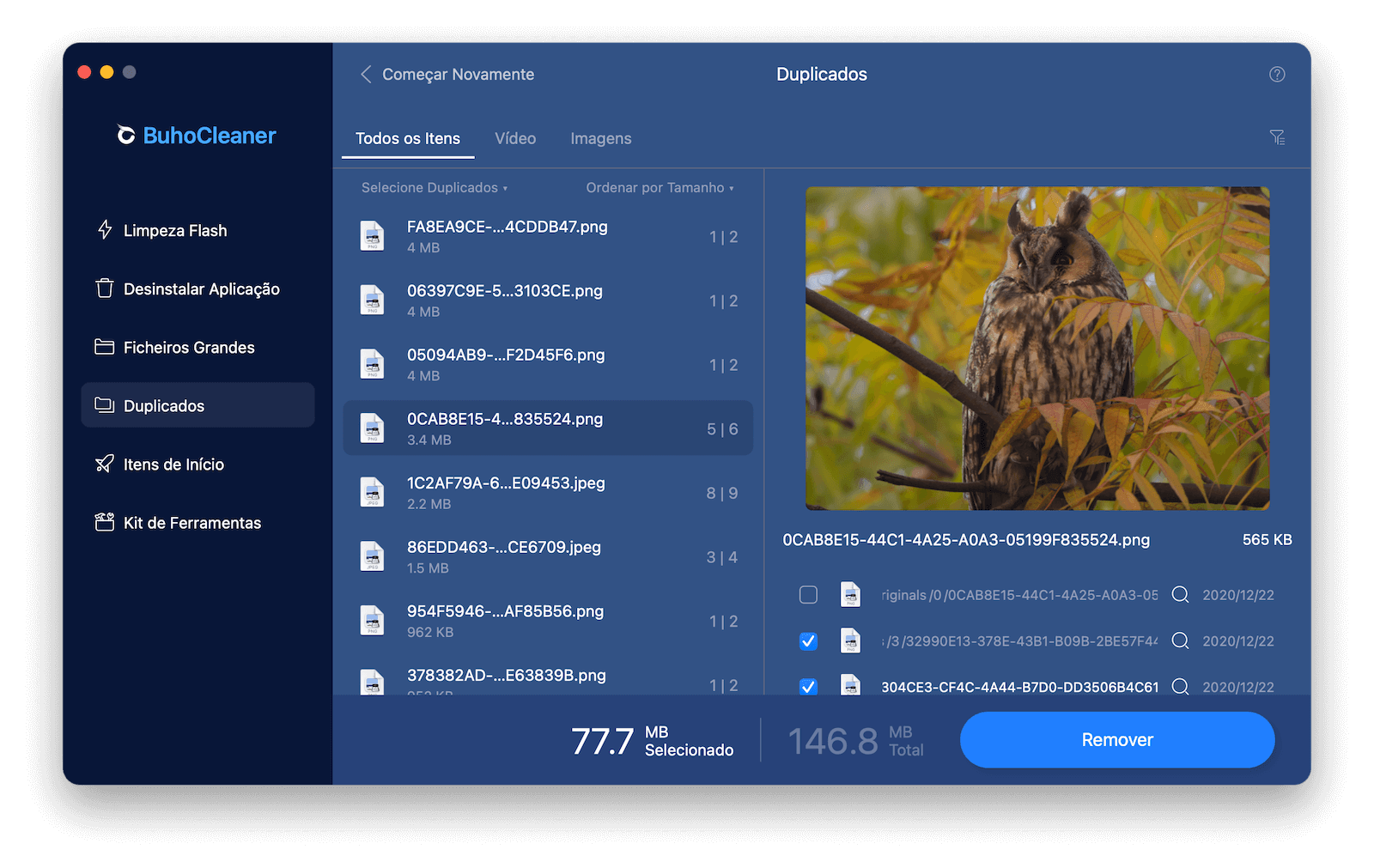Click file icon of 0CAB8E15 png row

pyautogui.click(x=372, y=428)
